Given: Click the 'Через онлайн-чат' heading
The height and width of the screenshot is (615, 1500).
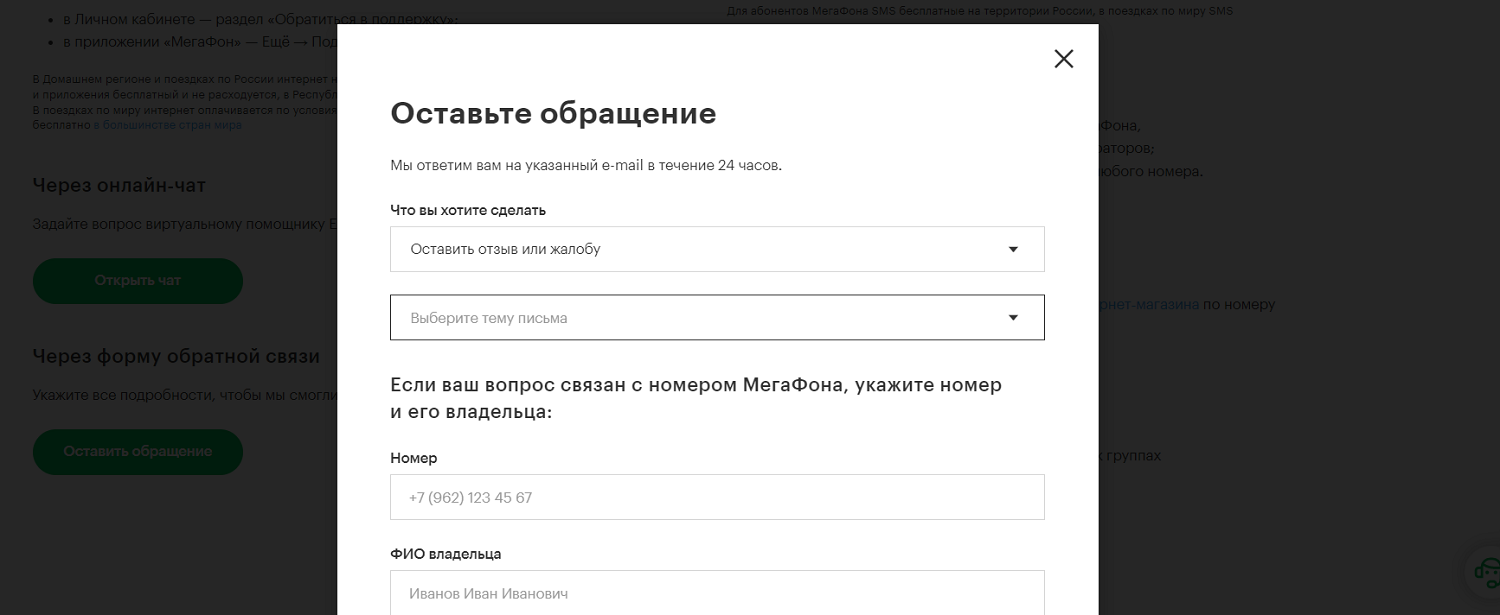Looking at the screenshot, I should click(119, 185).
